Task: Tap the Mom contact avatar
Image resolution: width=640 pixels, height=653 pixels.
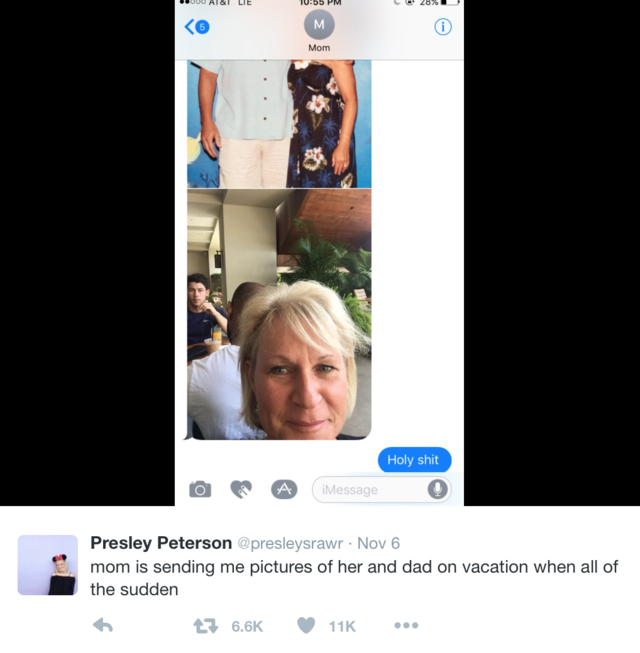Action: pyautogui.click(x=319, y=25)
